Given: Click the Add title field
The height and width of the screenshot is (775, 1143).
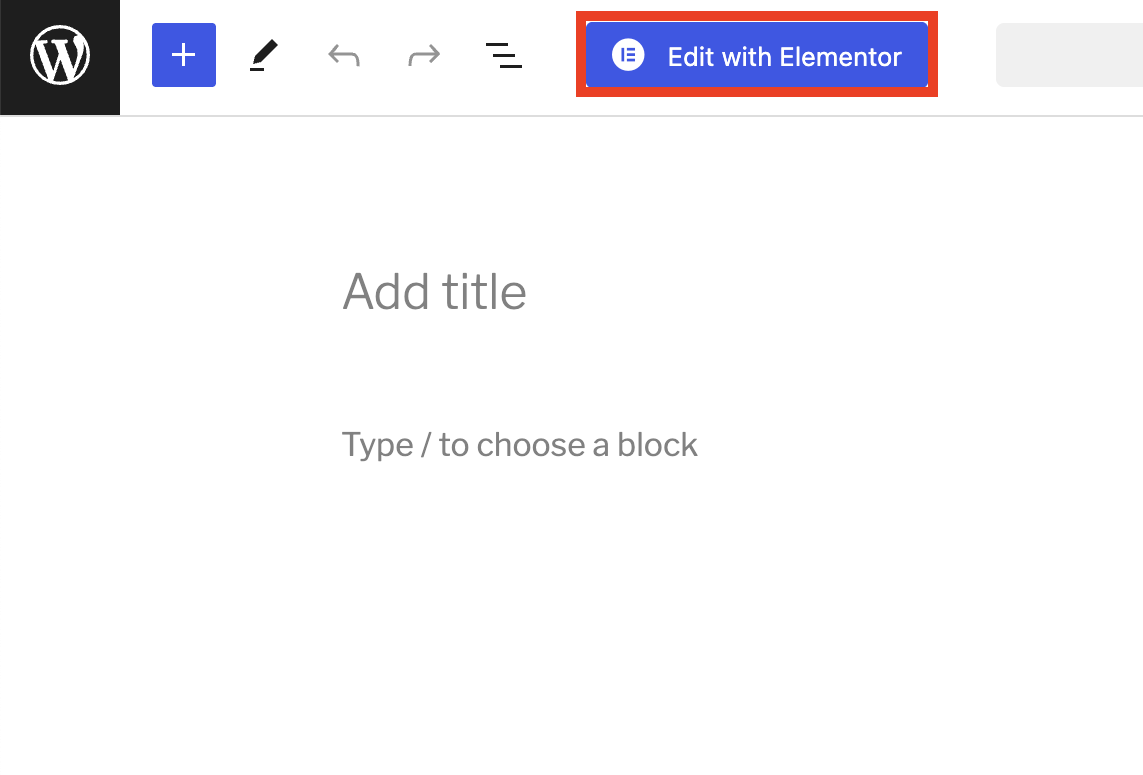Looking at the screenshot, I should pos(434,292).
